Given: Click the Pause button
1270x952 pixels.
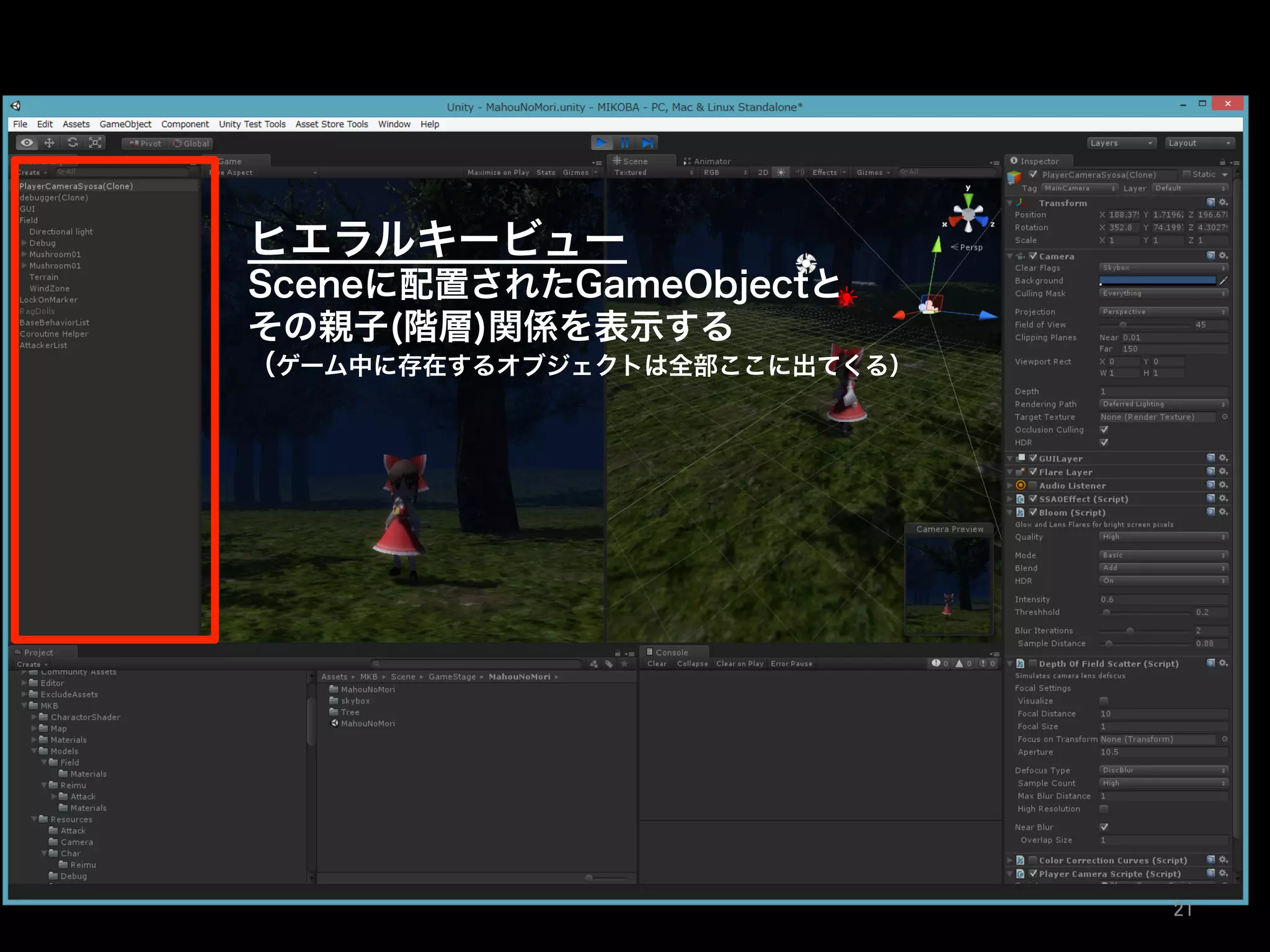Looking at the screenshot, I should coord(624,143).
